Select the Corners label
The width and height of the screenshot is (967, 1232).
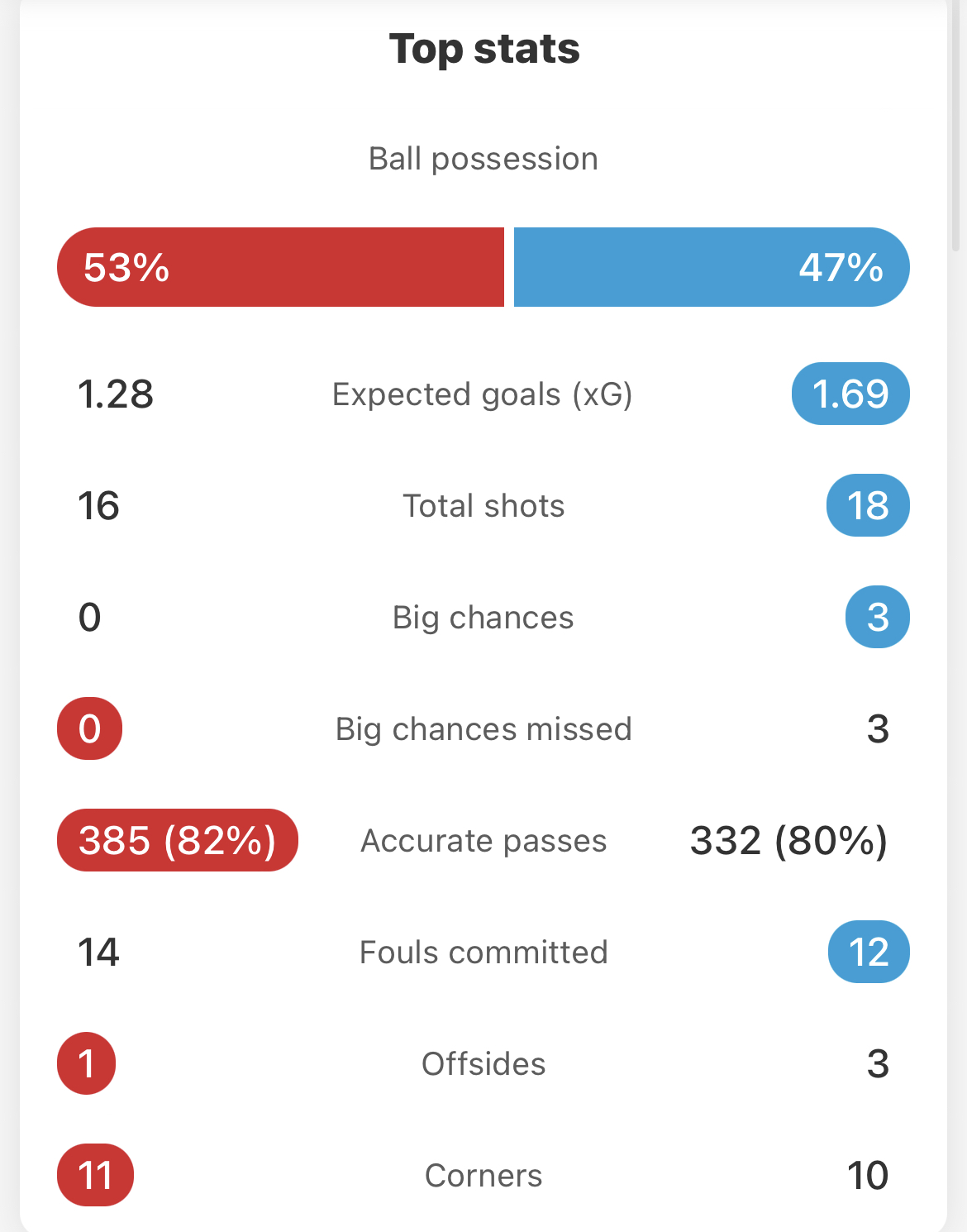click(483, 1176)
